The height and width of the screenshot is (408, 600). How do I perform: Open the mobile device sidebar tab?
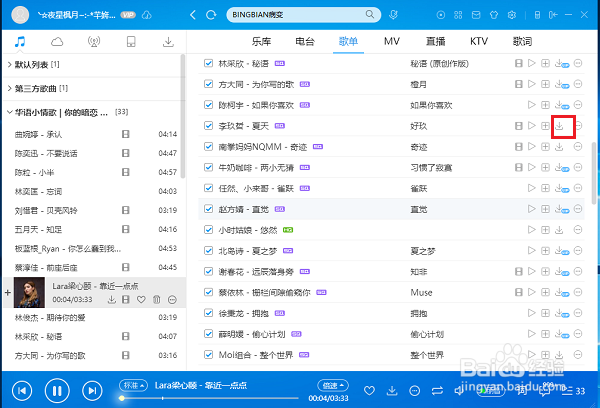tap(131, 41)
